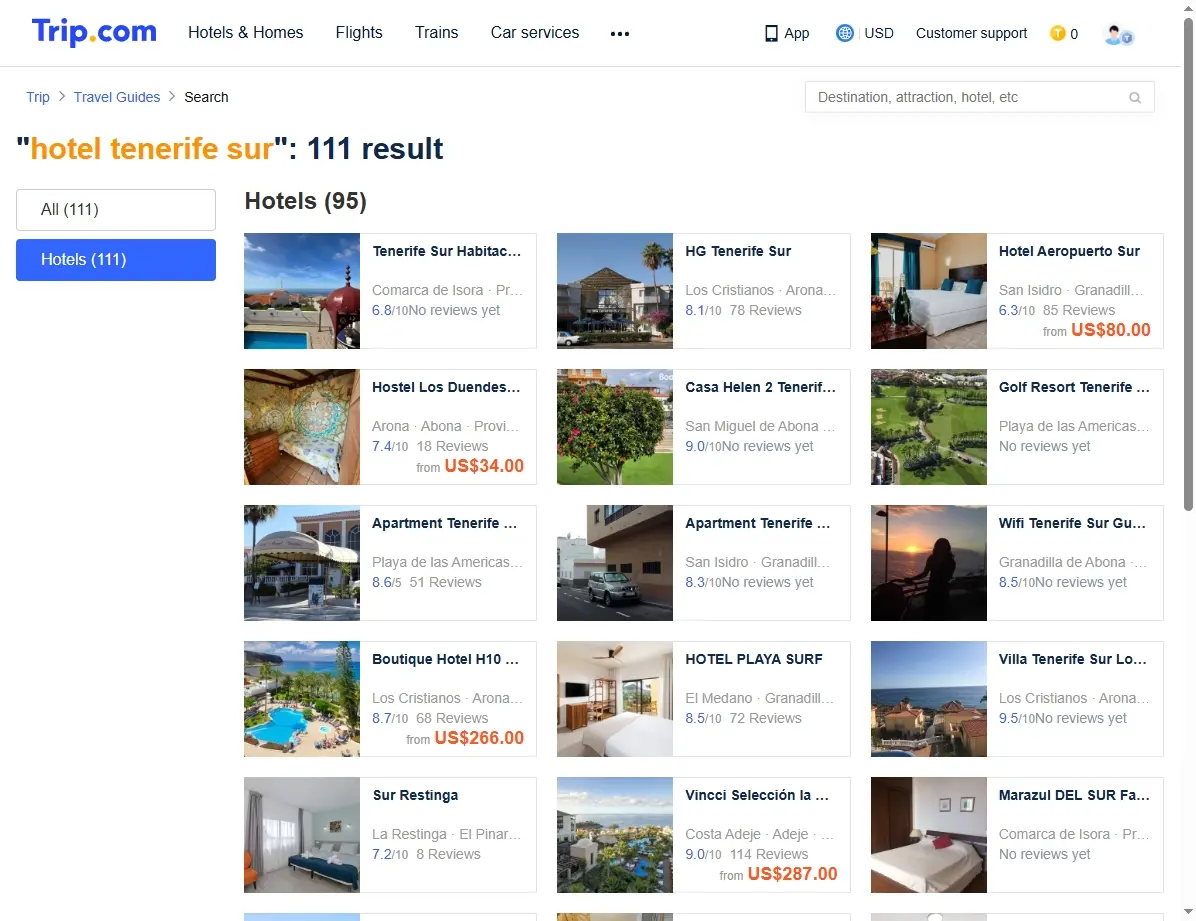This screenshot has width=1196, height=921.
Task: Click the US$34.00 price
Action: click(484, 465)
